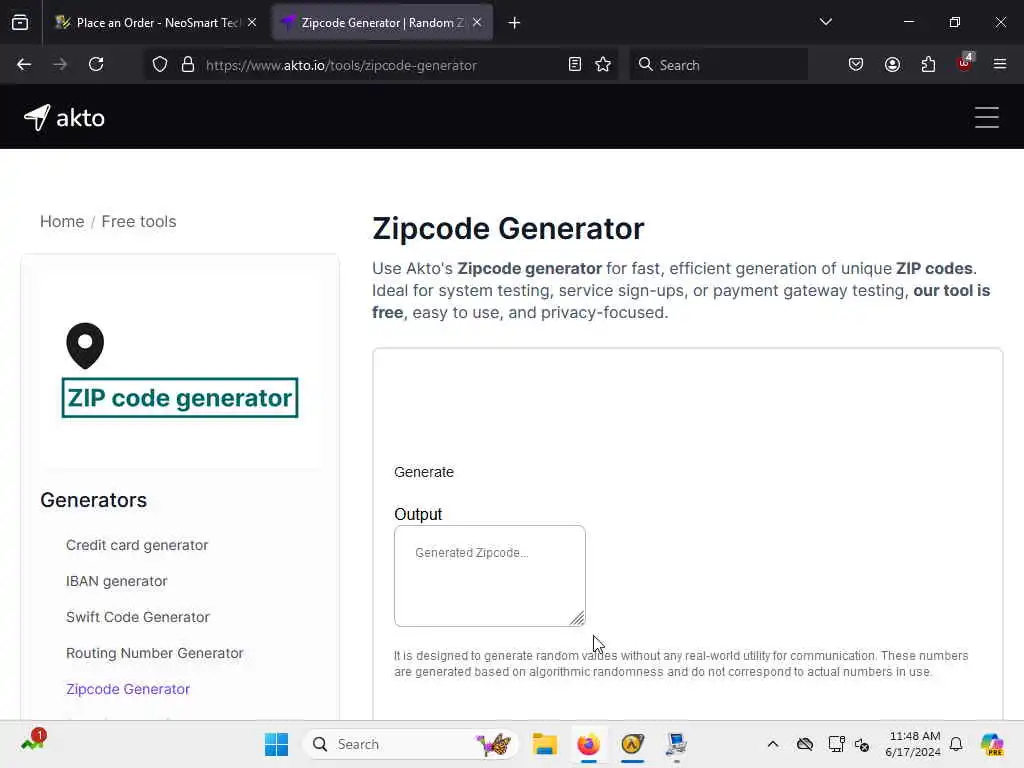The height and width of the screenshot is (768, 1024).
Task: Open Firefox View recent browsing button
Action: click(x=20, y=23)
